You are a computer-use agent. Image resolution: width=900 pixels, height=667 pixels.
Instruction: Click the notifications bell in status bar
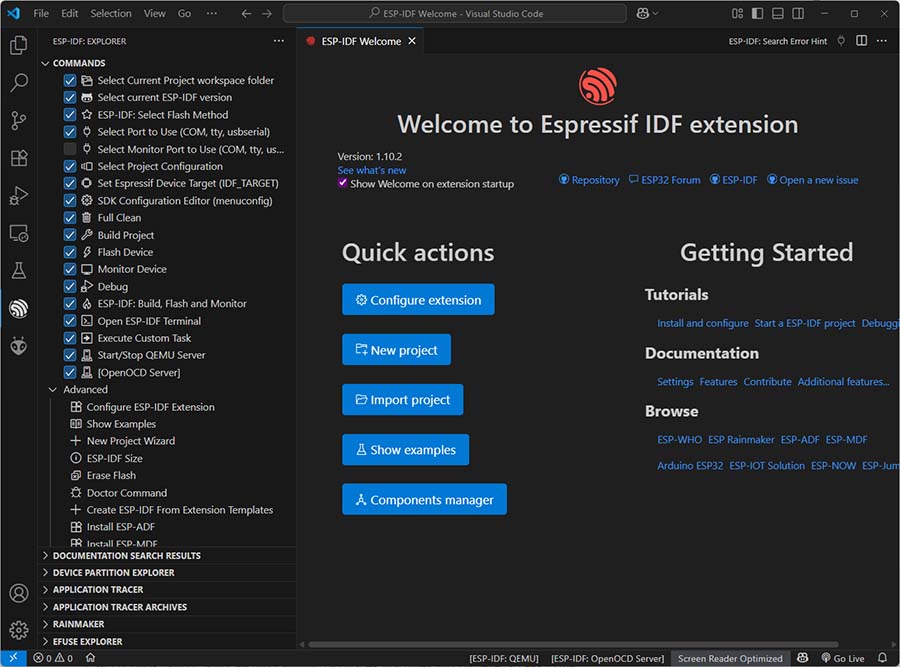(x=882, y=658)
